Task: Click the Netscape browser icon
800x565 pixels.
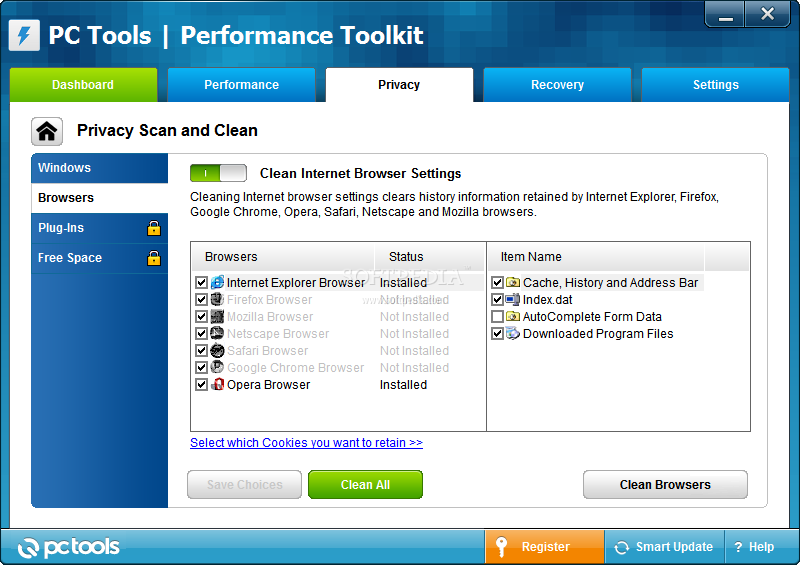Action: click(217, 333)
